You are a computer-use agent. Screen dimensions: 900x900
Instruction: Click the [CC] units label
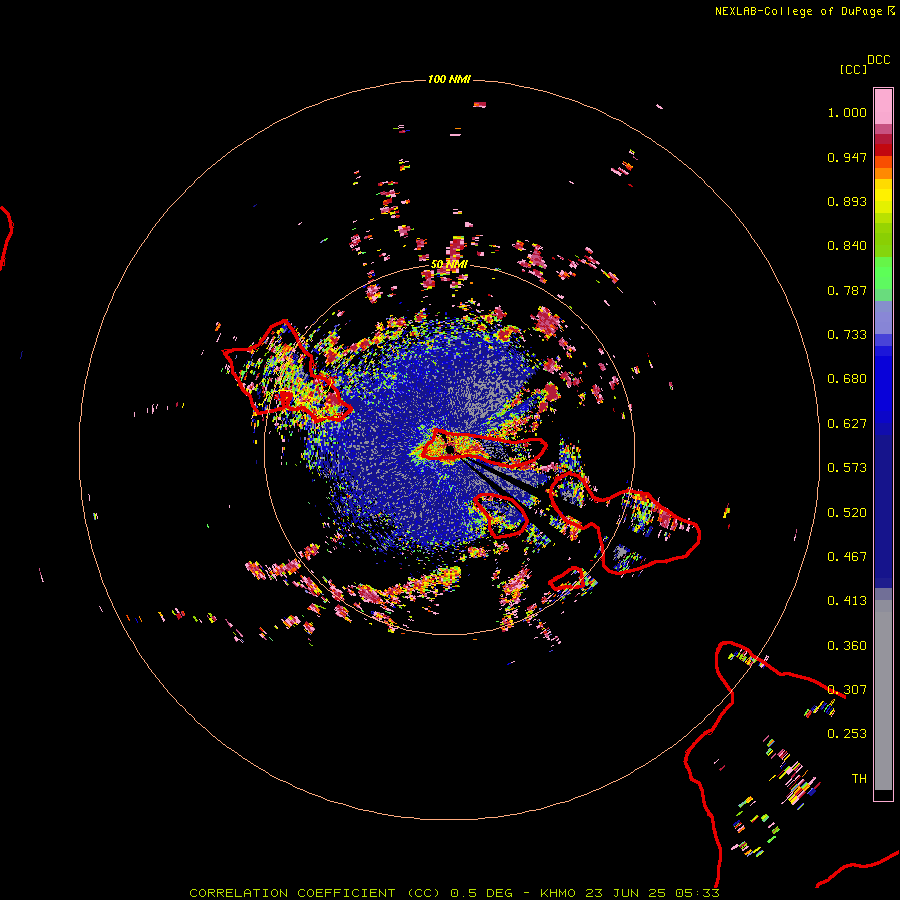pyautogui.click(x=853, y=69)
